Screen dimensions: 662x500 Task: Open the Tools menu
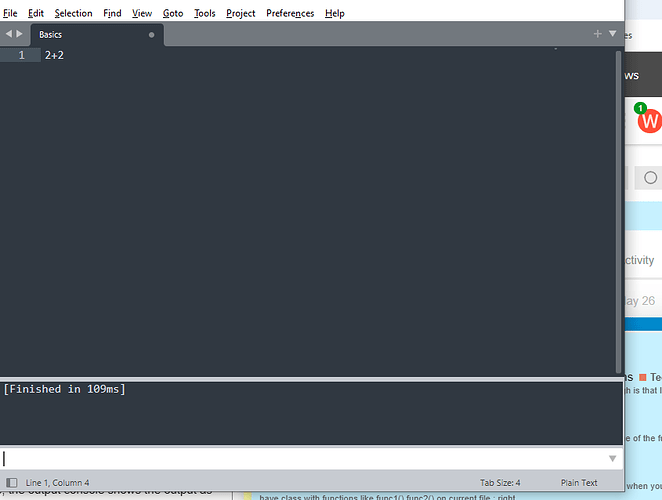pos(205,14)
